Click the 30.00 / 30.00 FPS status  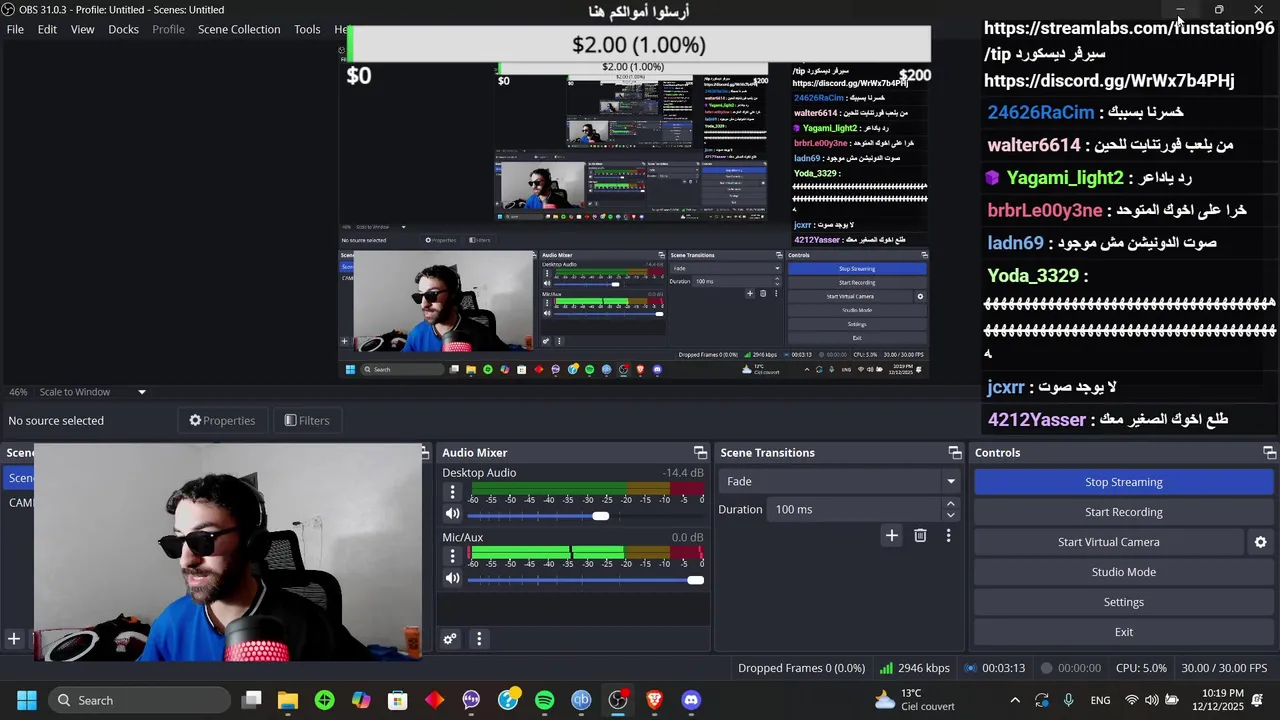[x=1224, y=668]
